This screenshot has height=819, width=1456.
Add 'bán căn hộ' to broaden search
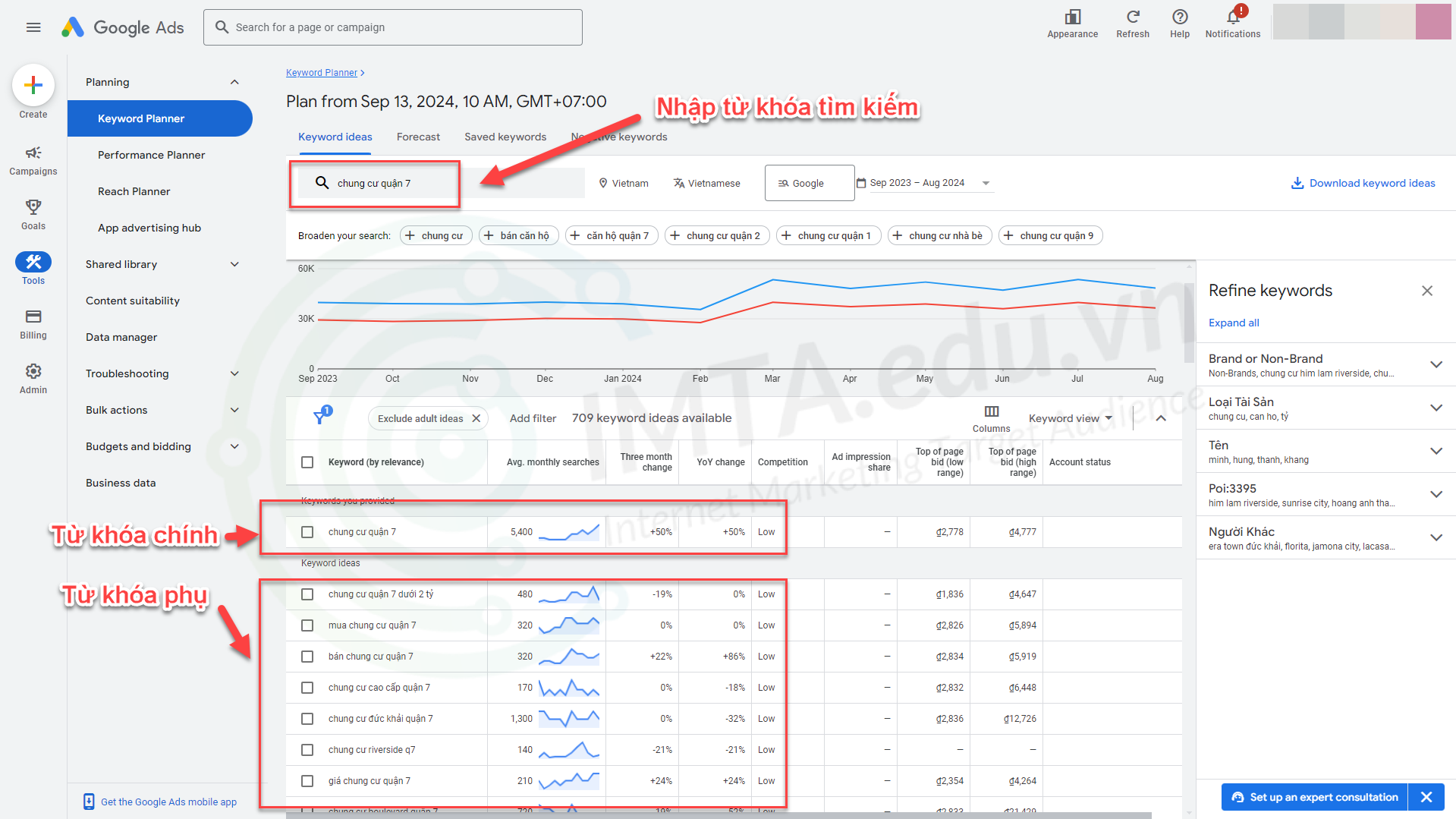click(x=519, y=235)
